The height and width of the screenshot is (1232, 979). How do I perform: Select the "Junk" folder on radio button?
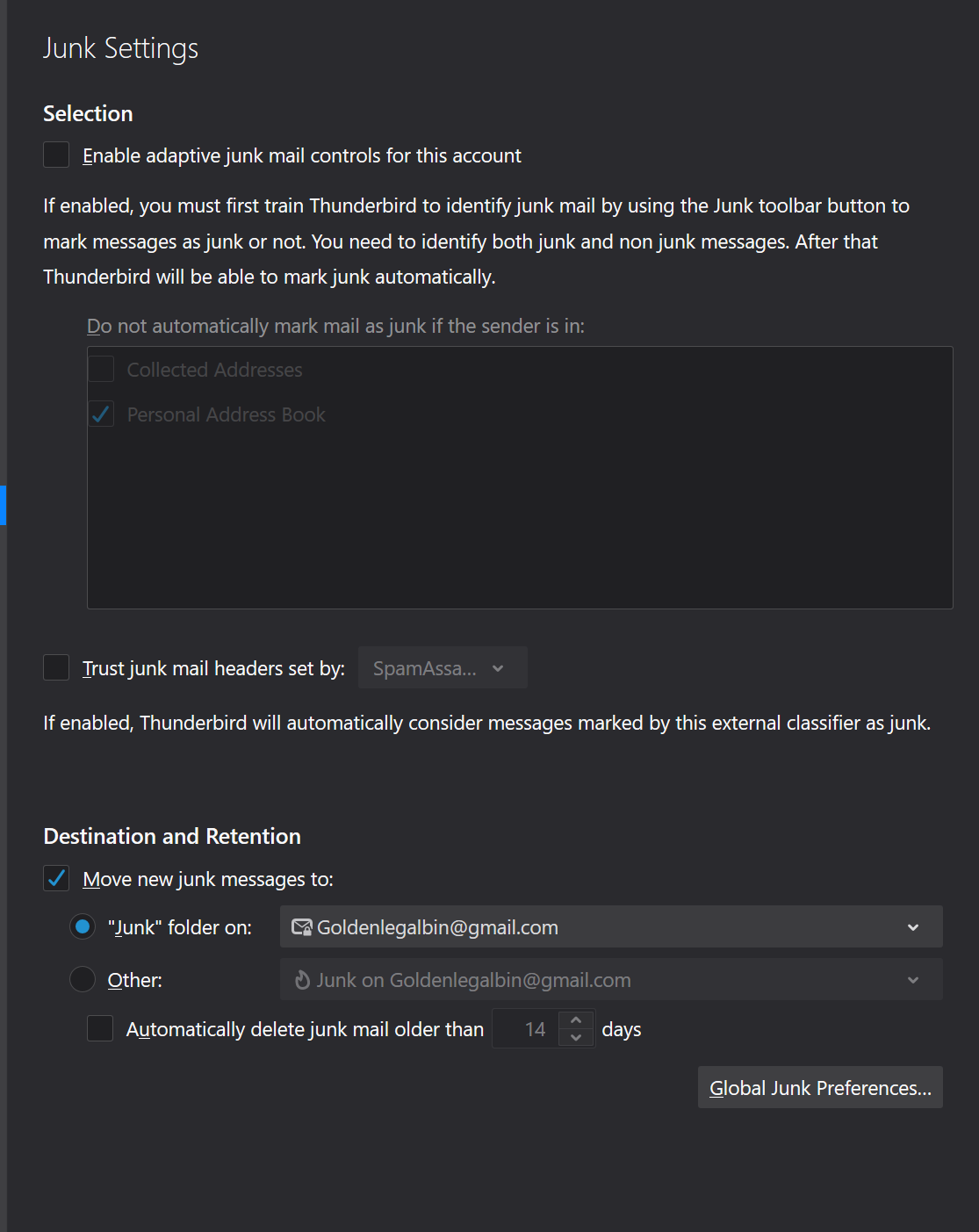tap(83, 927)
